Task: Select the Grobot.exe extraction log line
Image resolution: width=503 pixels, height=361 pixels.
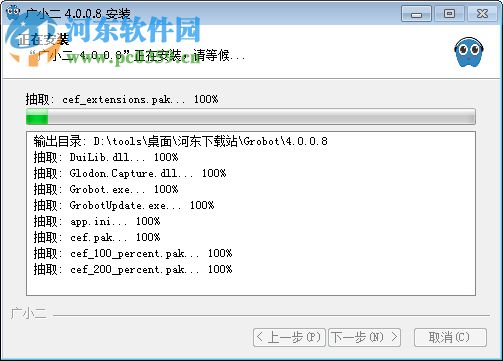Action: (106, 189)
